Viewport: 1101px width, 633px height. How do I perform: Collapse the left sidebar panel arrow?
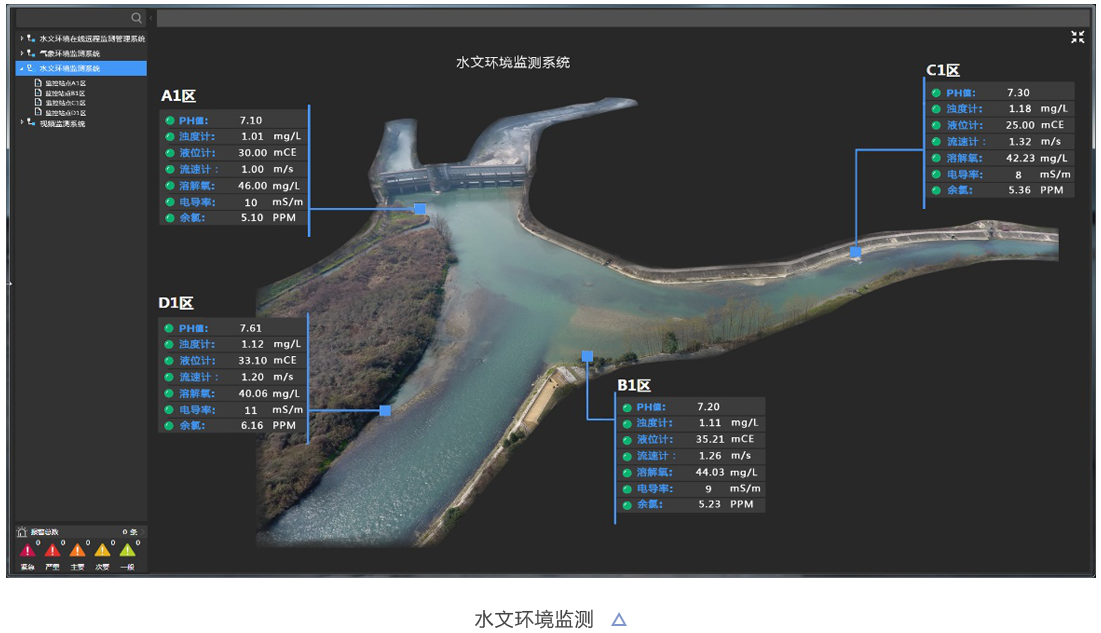[151, 18]
